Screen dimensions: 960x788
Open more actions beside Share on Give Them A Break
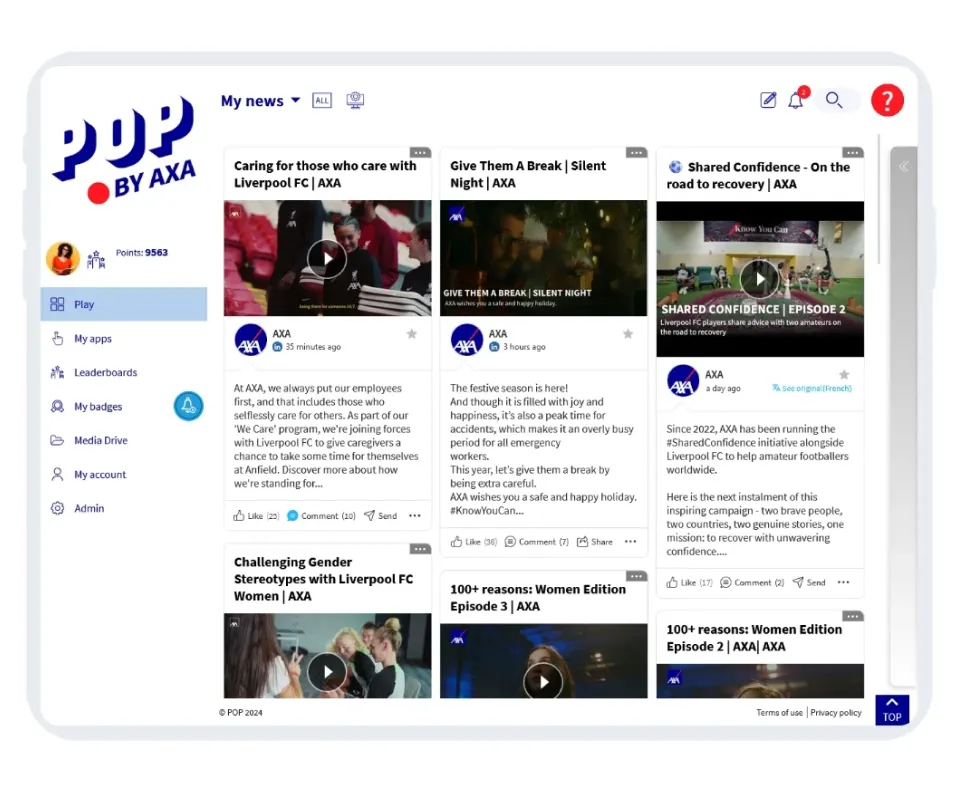point(631,541)
